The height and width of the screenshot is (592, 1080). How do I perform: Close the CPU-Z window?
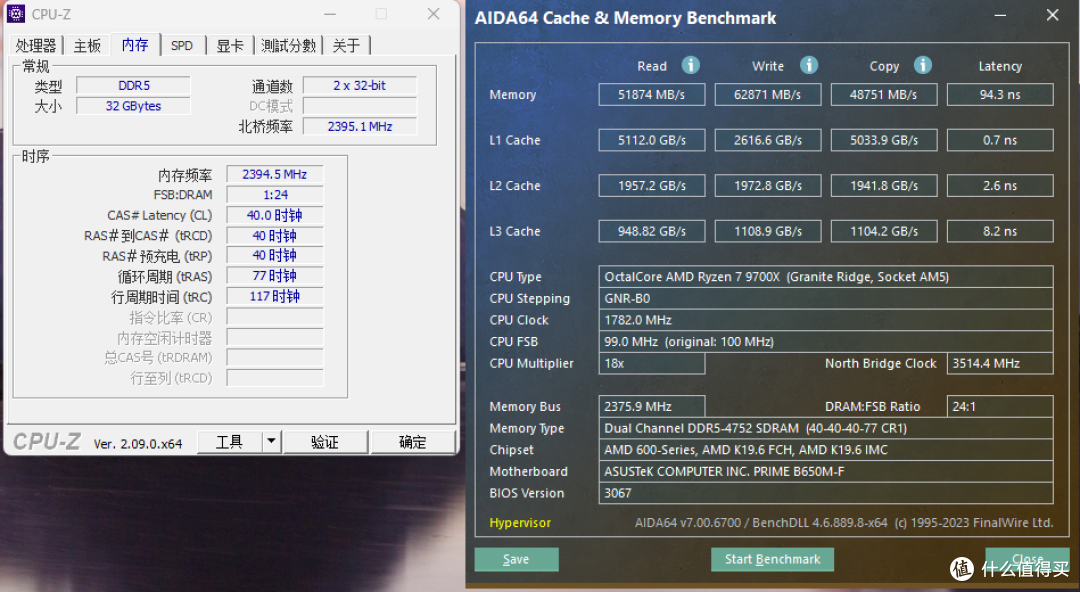tap(433, 14)
